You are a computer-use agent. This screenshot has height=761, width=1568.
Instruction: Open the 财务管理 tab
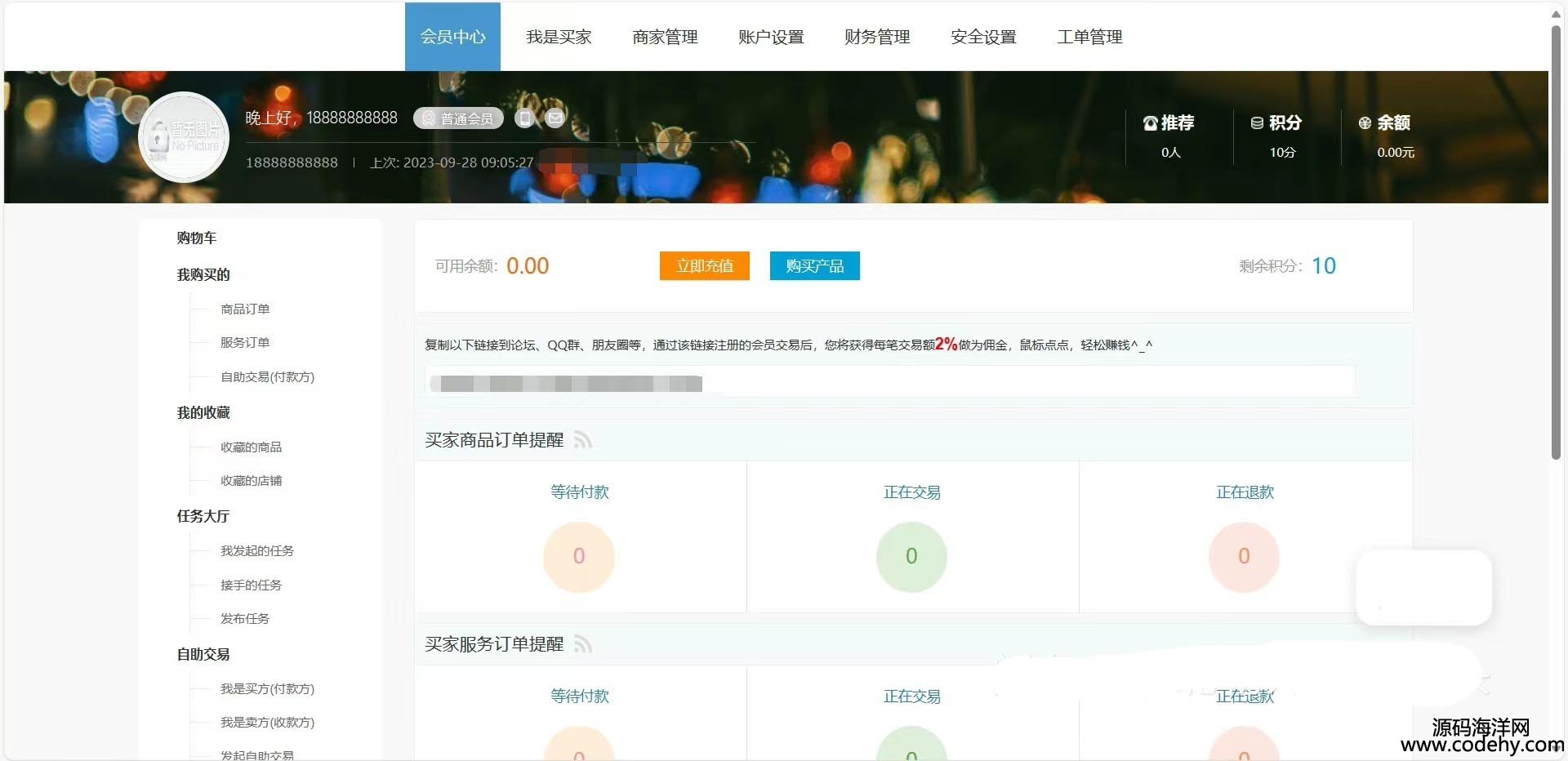tap(877, 37)
